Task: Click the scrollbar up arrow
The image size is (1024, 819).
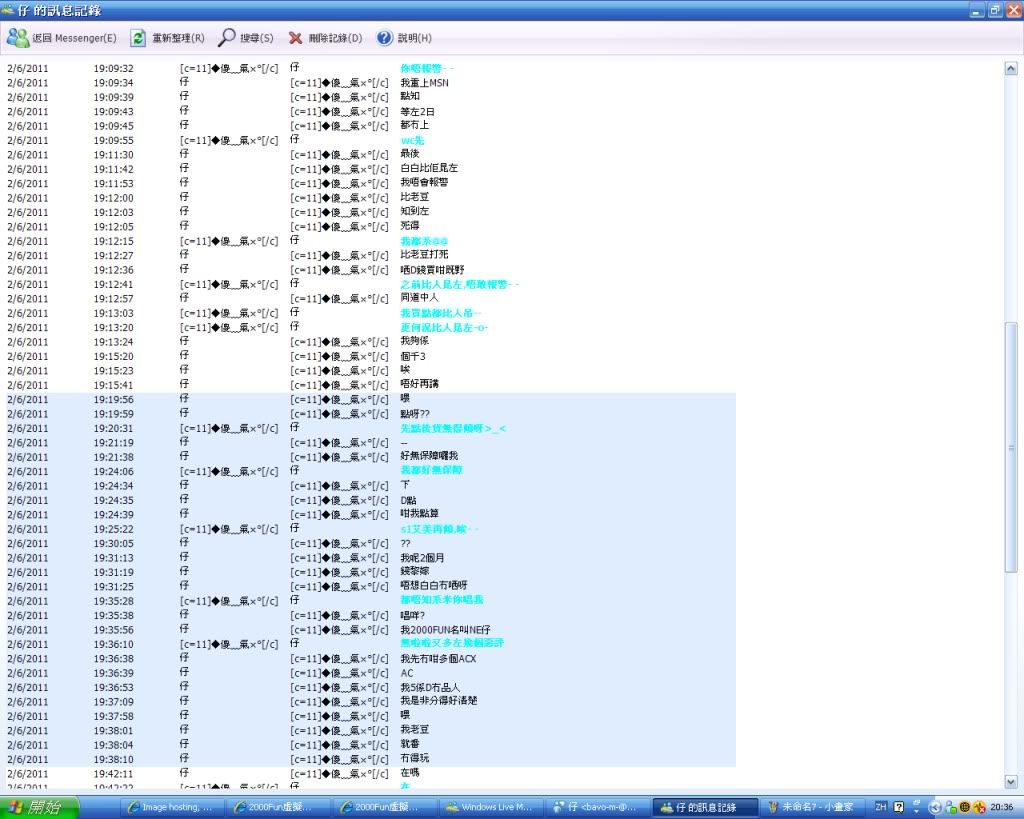Action: 1010,68
